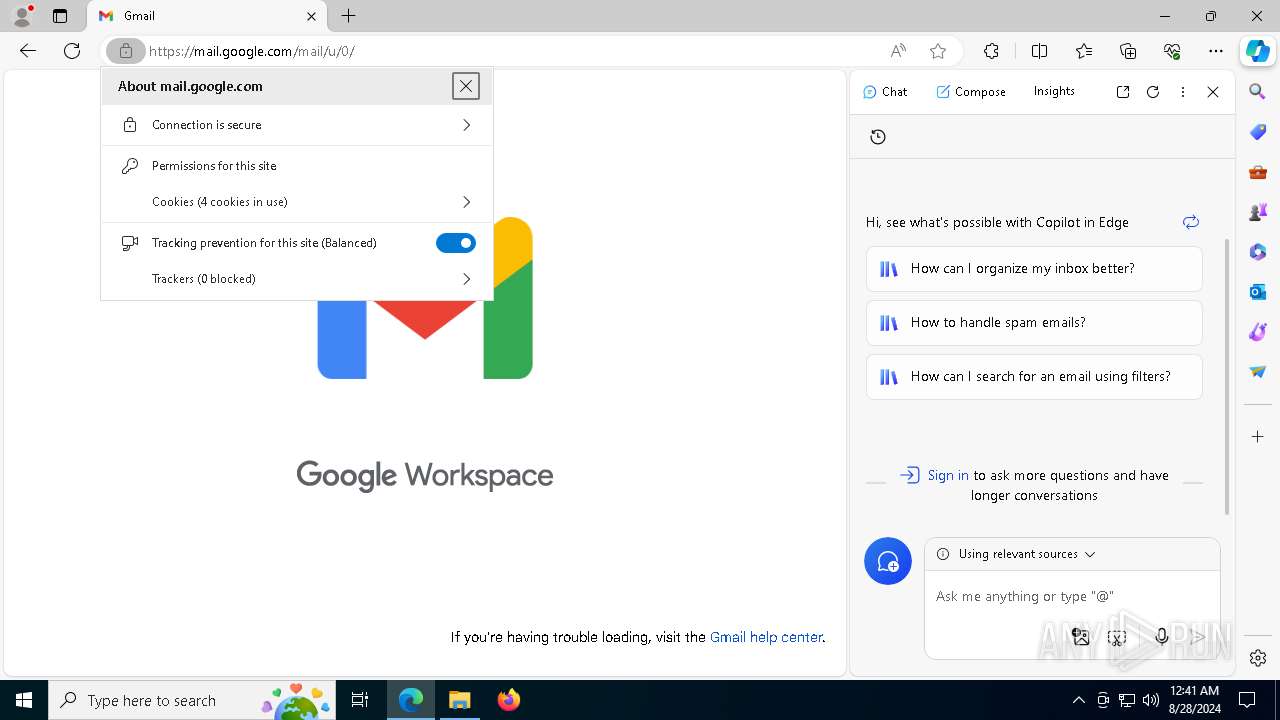The image size is (1280, 720).
Task: Close the Copilot pane
Action: click(1213, 92)
